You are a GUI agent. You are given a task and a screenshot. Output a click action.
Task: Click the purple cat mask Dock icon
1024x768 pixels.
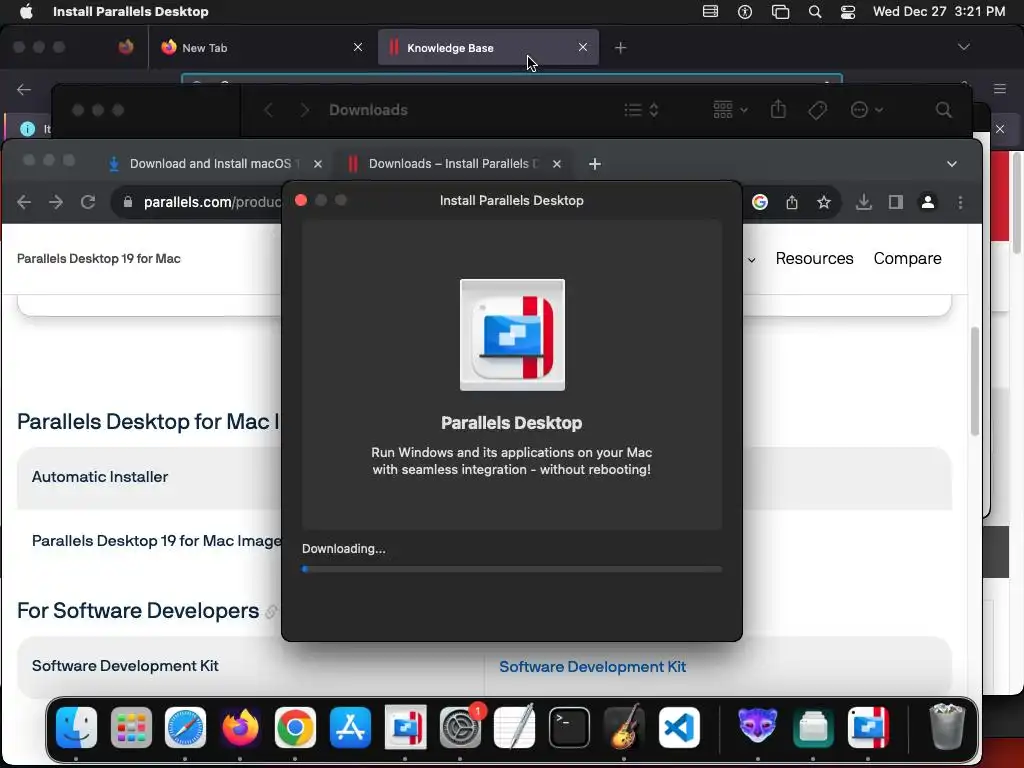[x=758, y=728]
